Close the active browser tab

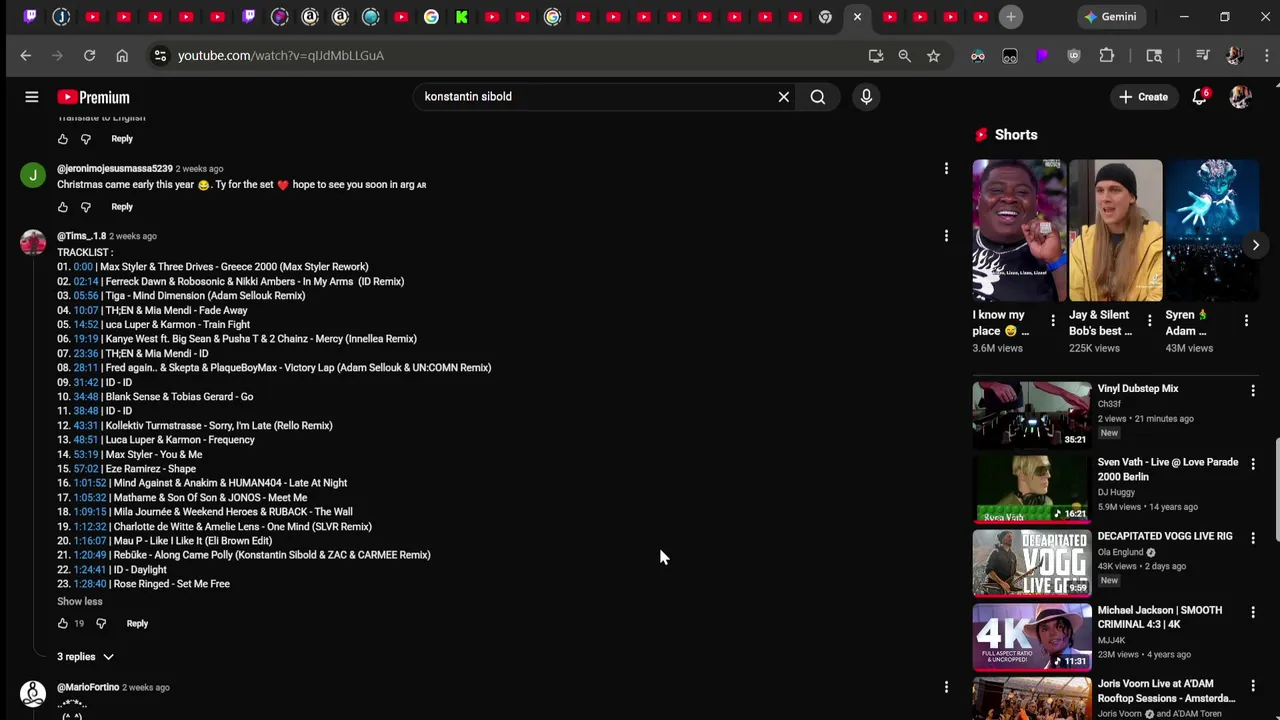(x=857, y=17)
